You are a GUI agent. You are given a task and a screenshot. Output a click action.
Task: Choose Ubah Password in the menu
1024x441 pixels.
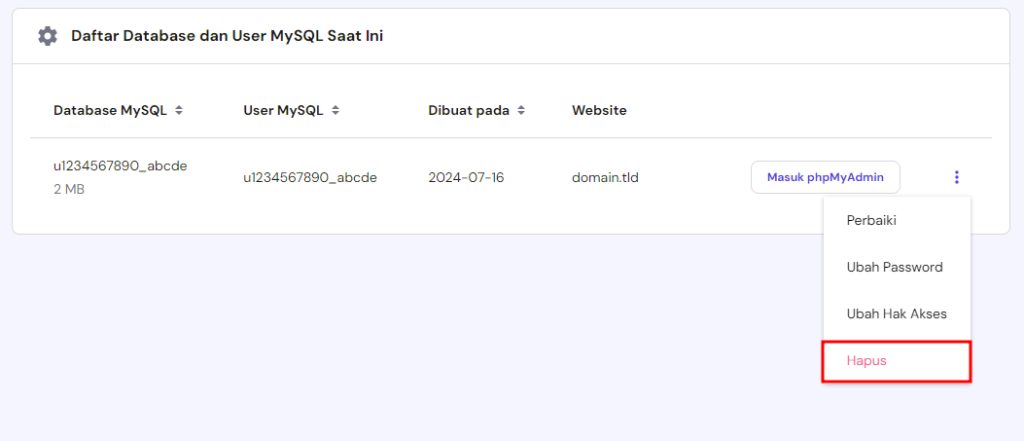coord(894,267)
